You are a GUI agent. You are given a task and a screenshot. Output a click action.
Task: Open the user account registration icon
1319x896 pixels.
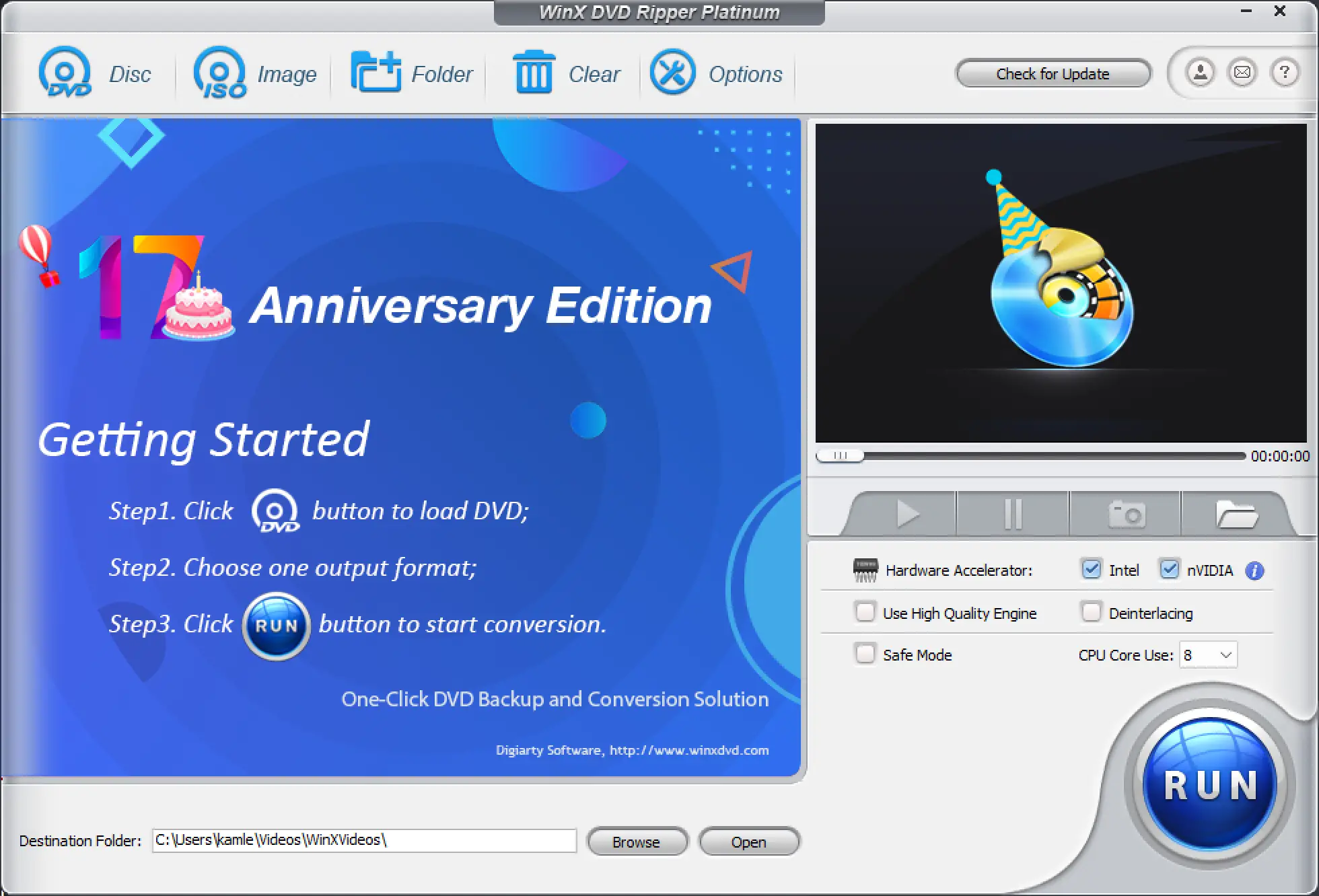point(1200,72)
